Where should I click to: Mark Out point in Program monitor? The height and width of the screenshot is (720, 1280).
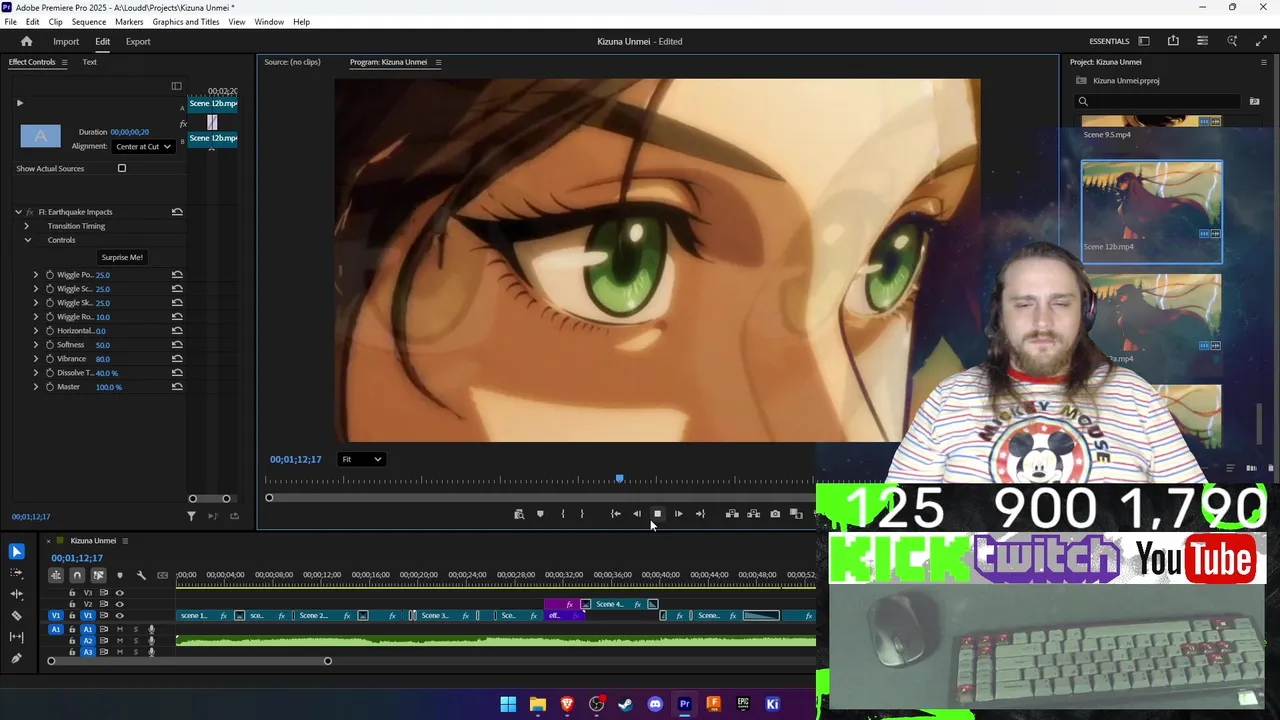pyautogui.click(x=582, y=514)
